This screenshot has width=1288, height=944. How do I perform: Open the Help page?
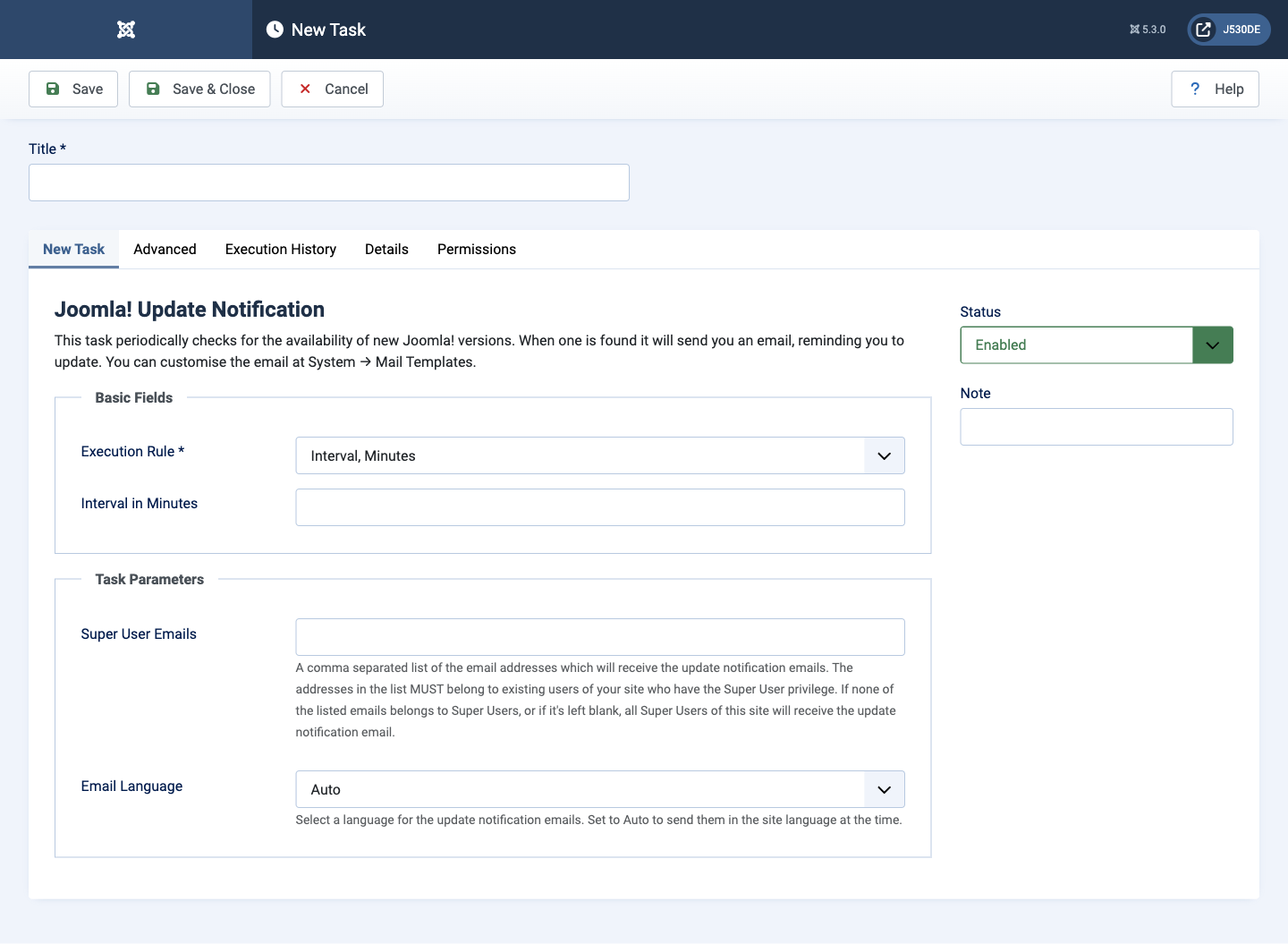pos(1215,89)
